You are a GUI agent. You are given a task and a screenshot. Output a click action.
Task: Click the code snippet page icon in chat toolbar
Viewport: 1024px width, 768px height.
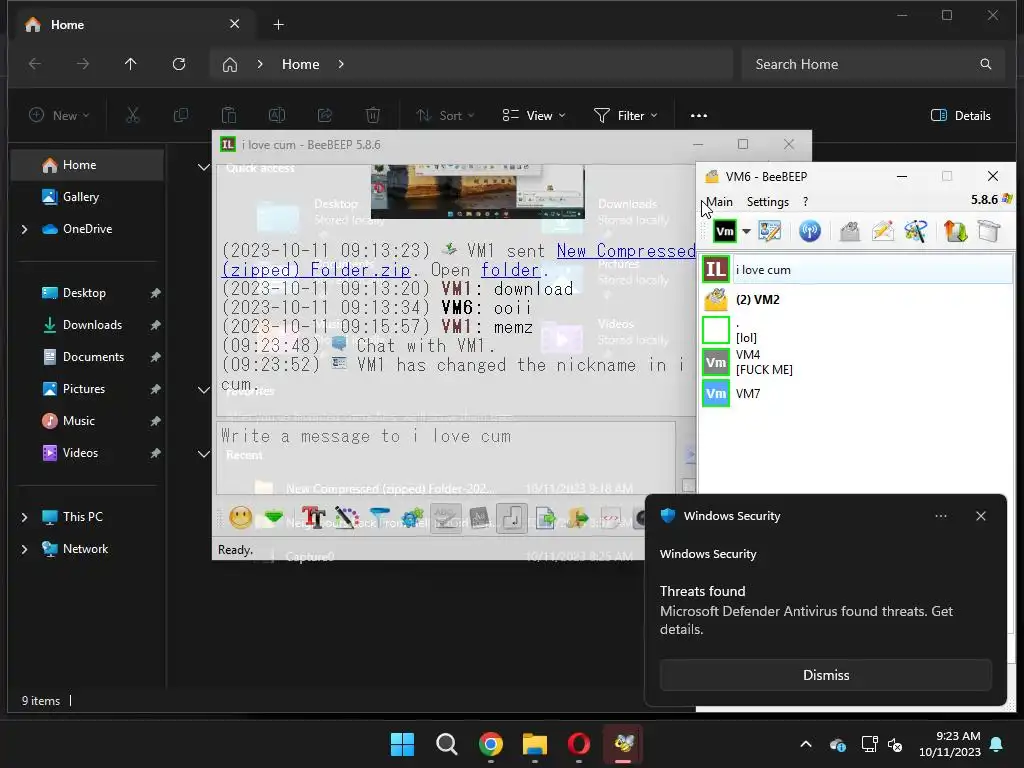[x=611, y=519]
